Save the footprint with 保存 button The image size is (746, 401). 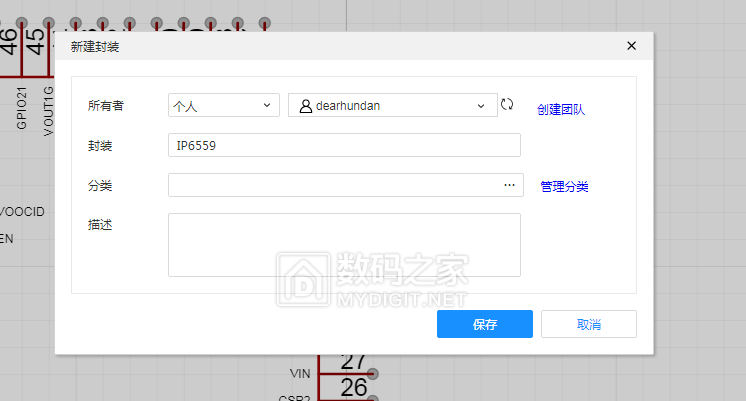[x=485, y=324]
